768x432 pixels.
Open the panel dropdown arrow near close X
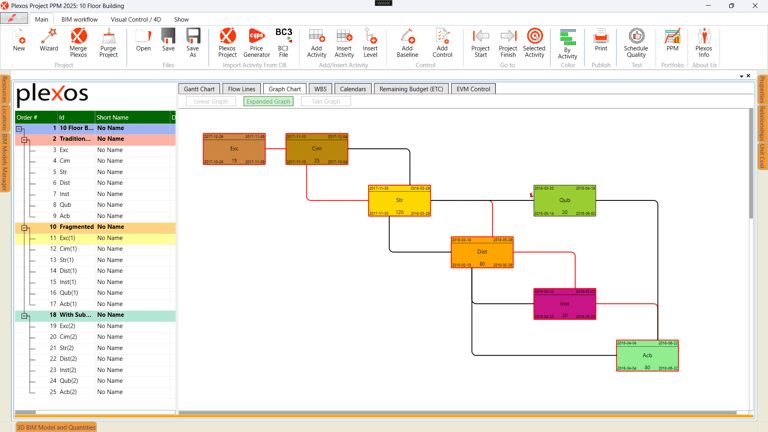click(742, 76)
